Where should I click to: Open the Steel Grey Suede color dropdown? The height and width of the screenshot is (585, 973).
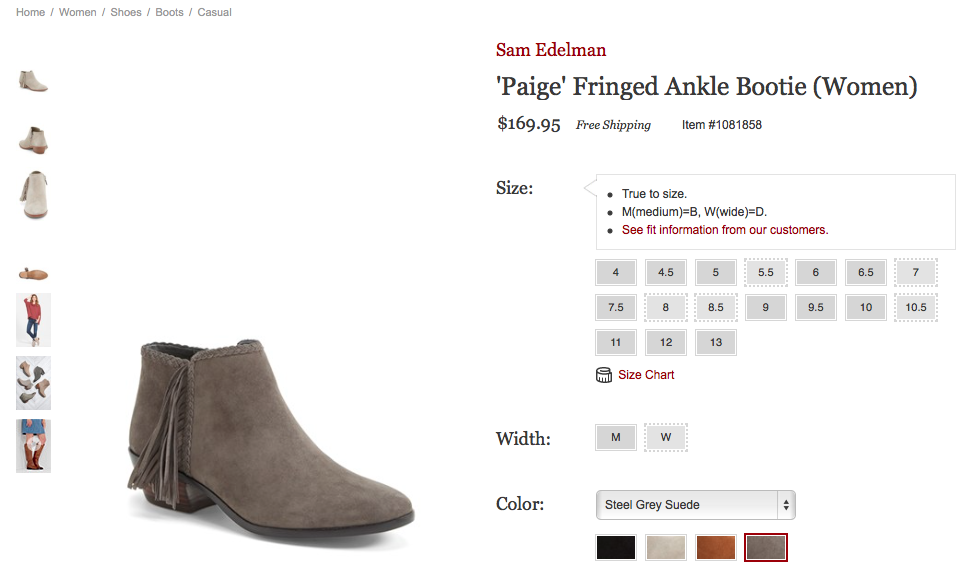695,505
